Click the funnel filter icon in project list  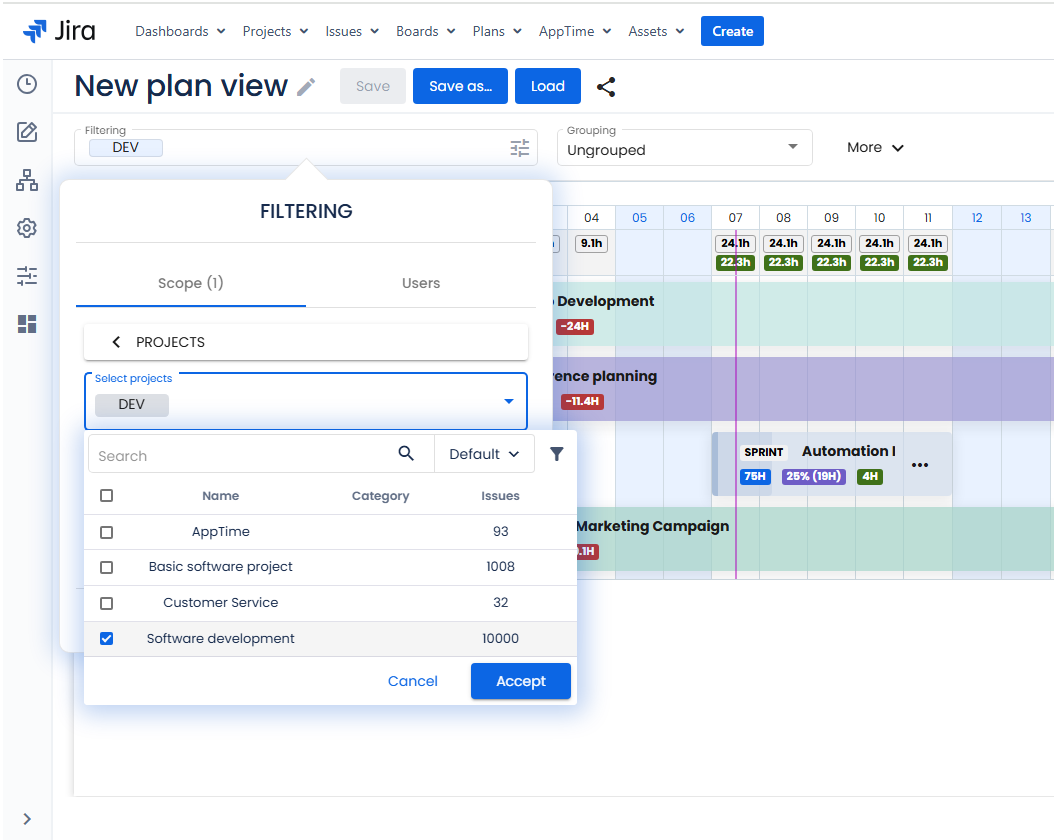557,454
